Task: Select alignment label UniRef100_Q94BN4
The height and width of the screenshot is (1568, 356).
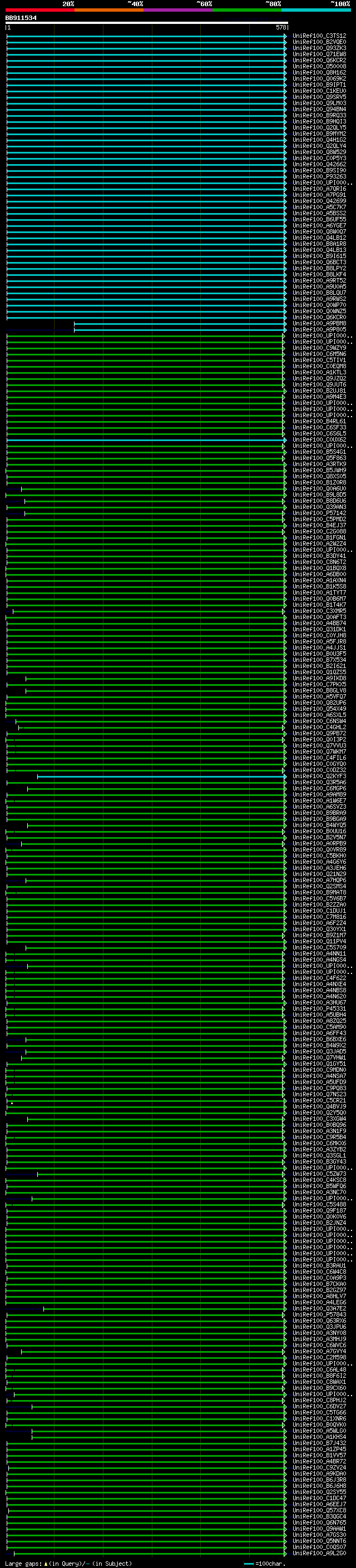Action: 319,109
